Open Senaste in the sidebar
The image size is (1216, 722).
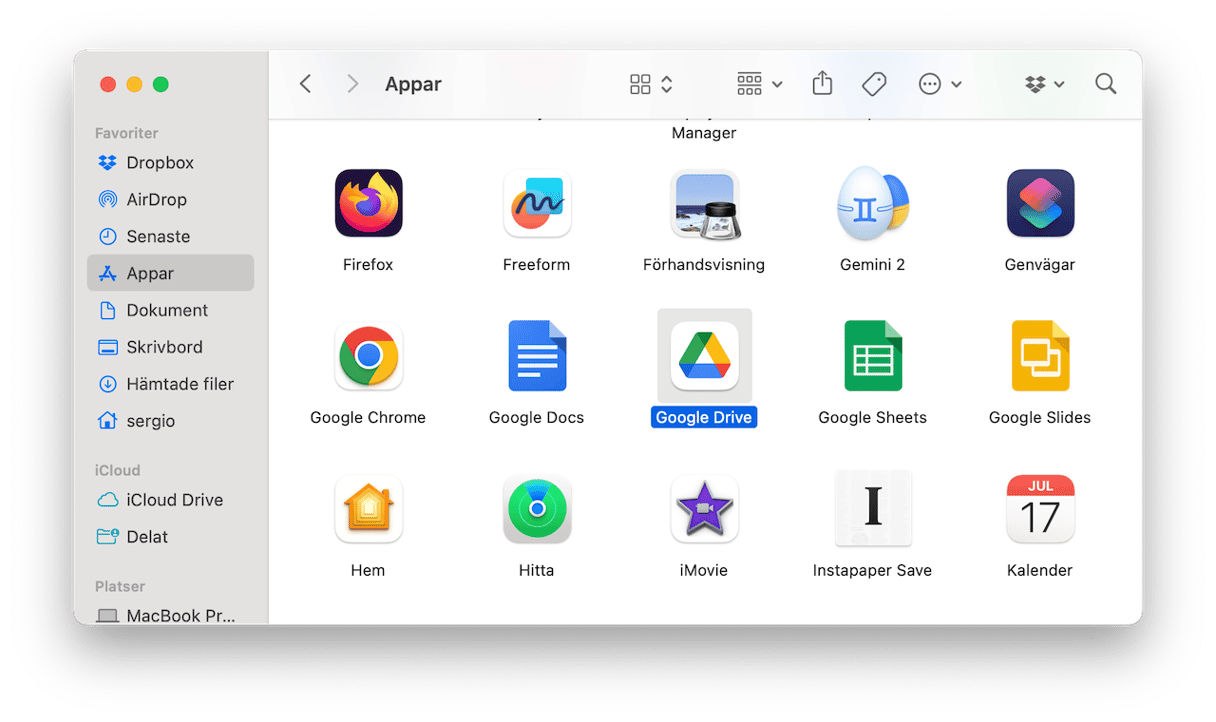click(x=170, y=237)
